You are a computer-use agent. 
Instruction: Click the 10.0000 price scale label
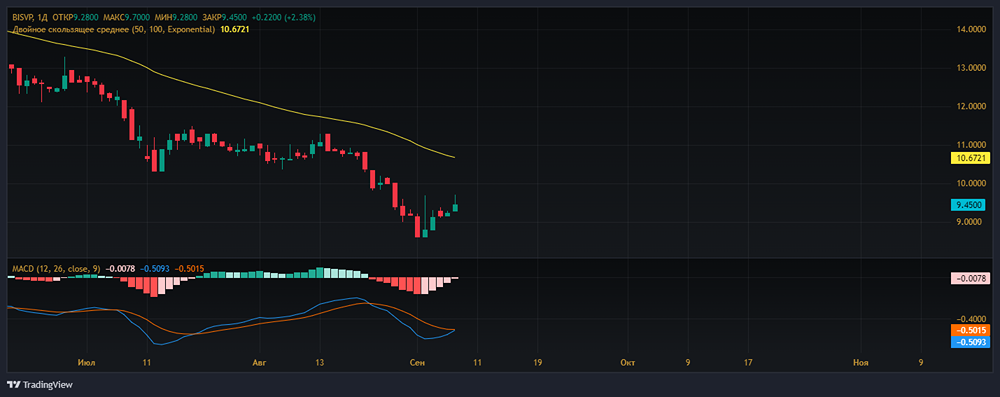coord(970,184)
